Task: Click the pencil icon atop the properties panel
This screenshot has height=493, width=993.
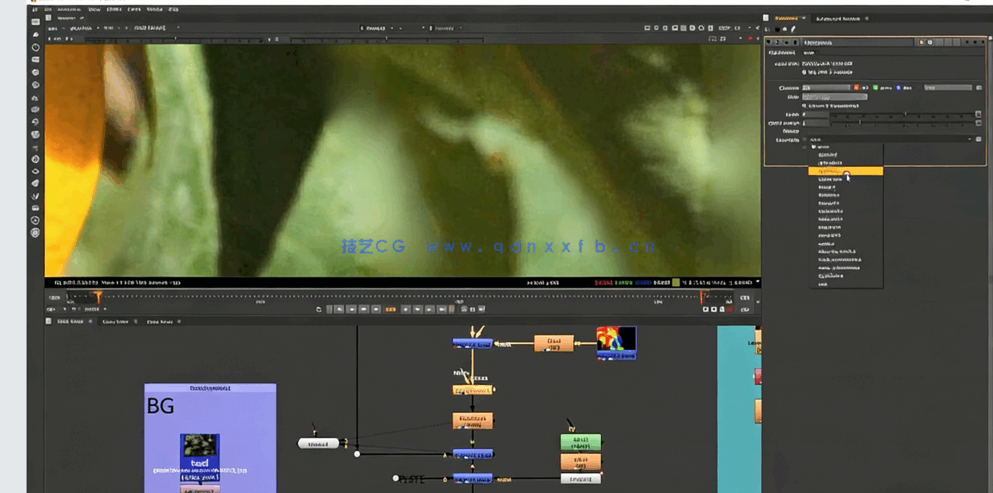Action: pos(794,29)
